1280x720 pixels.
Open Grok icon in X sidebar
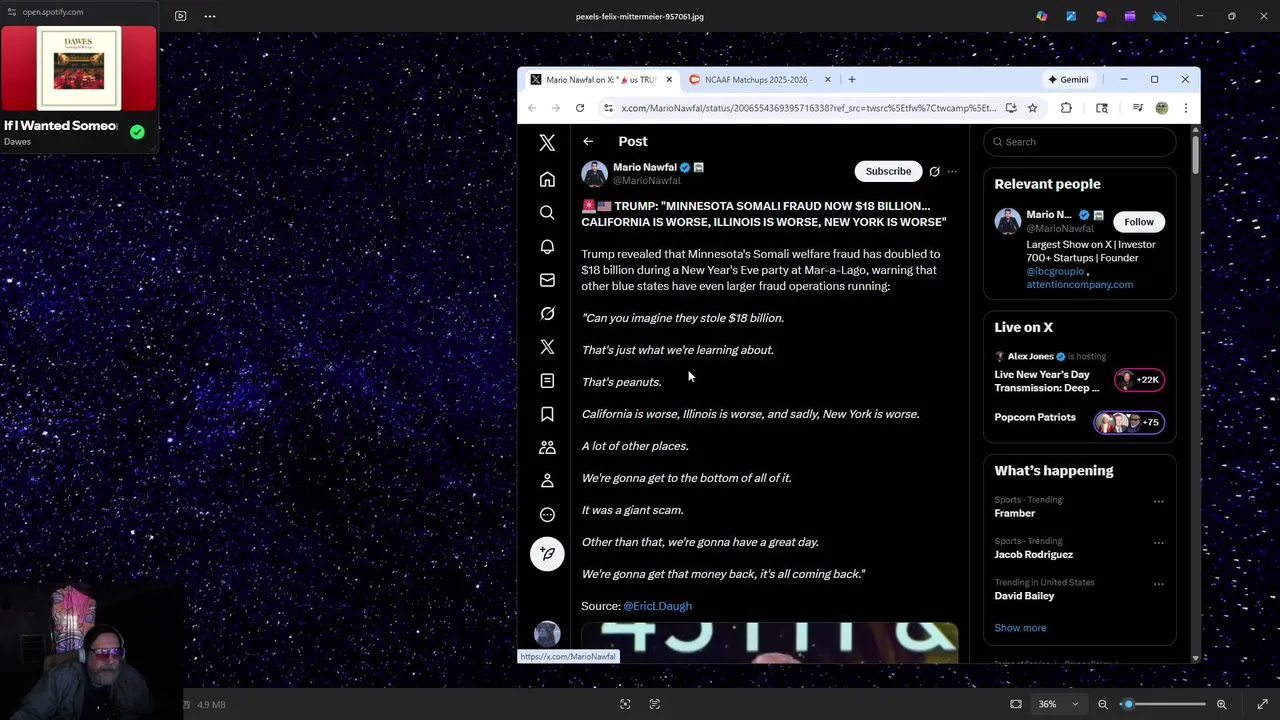547,313
